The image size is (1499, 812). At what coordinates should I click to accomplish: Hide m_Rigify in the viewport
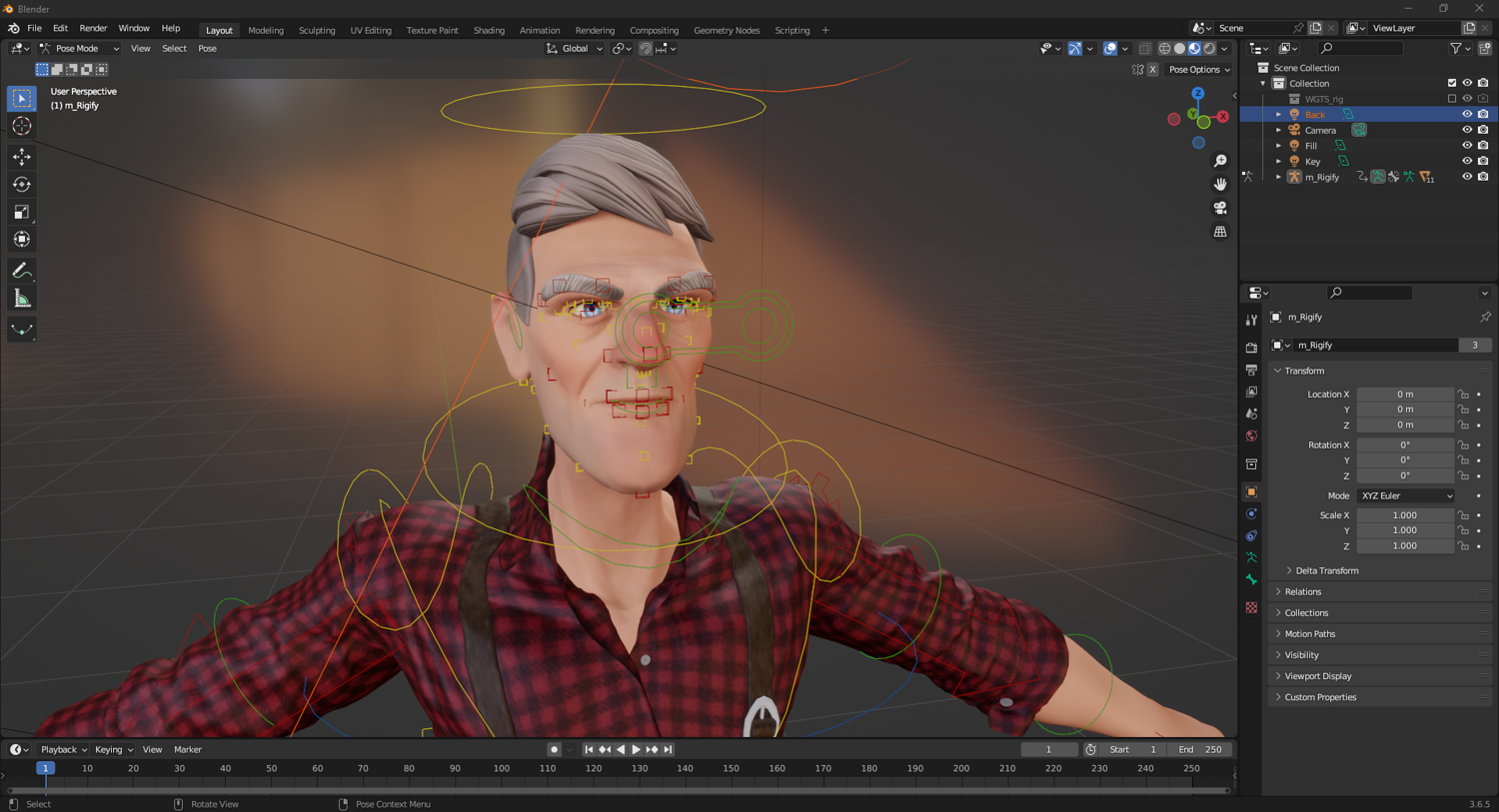(x=1467, y=177)
